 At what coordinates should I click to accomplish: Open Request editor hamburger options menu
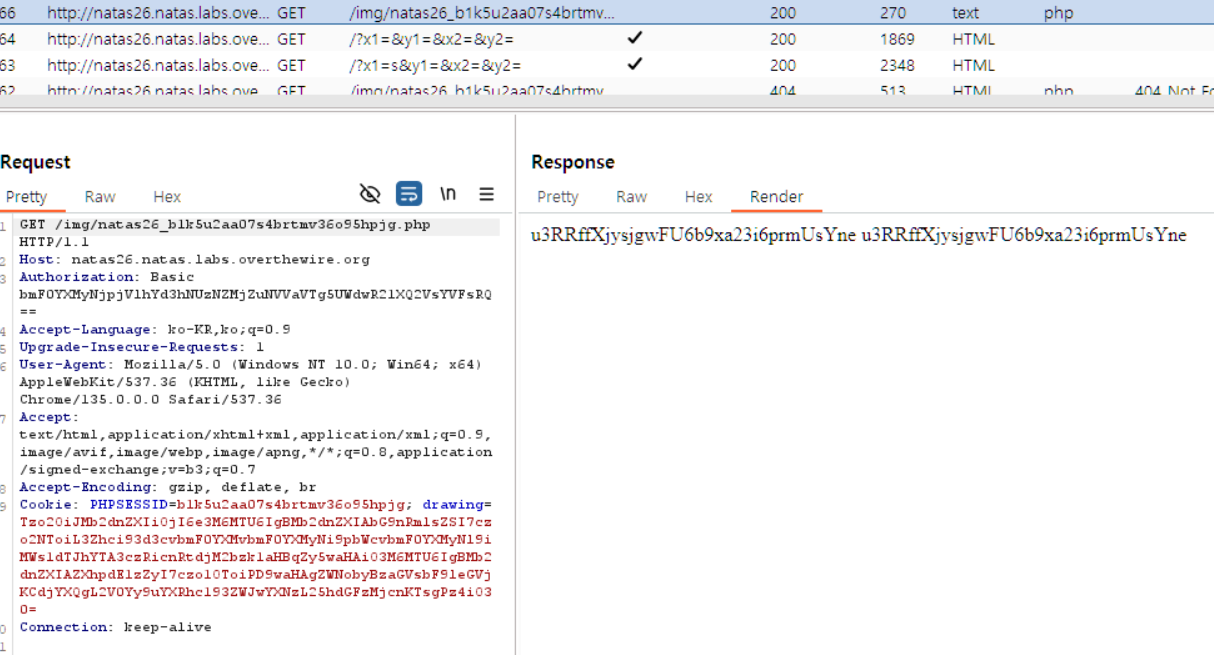click(x=487, y=194)
